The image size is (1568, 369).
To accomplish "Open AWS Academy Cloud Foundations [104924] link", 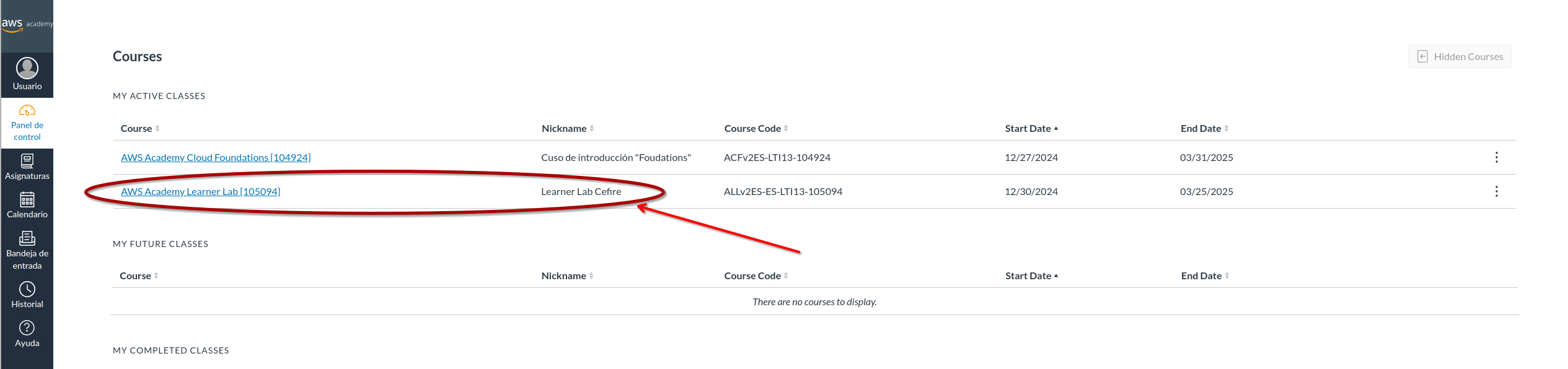I will 216,157.
